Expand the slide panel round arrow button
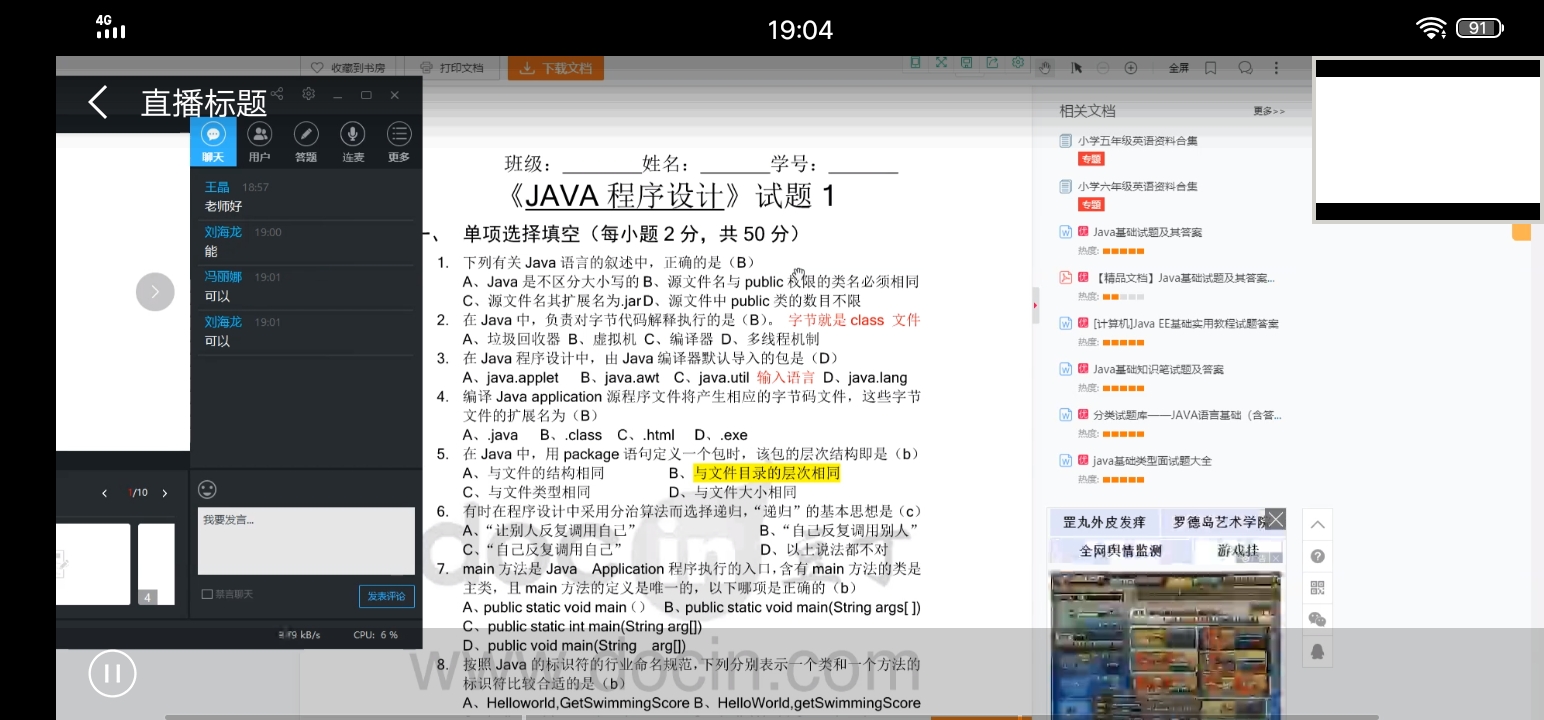The image size is (1544, 720). pyautogui.click(x=155, y=292)
